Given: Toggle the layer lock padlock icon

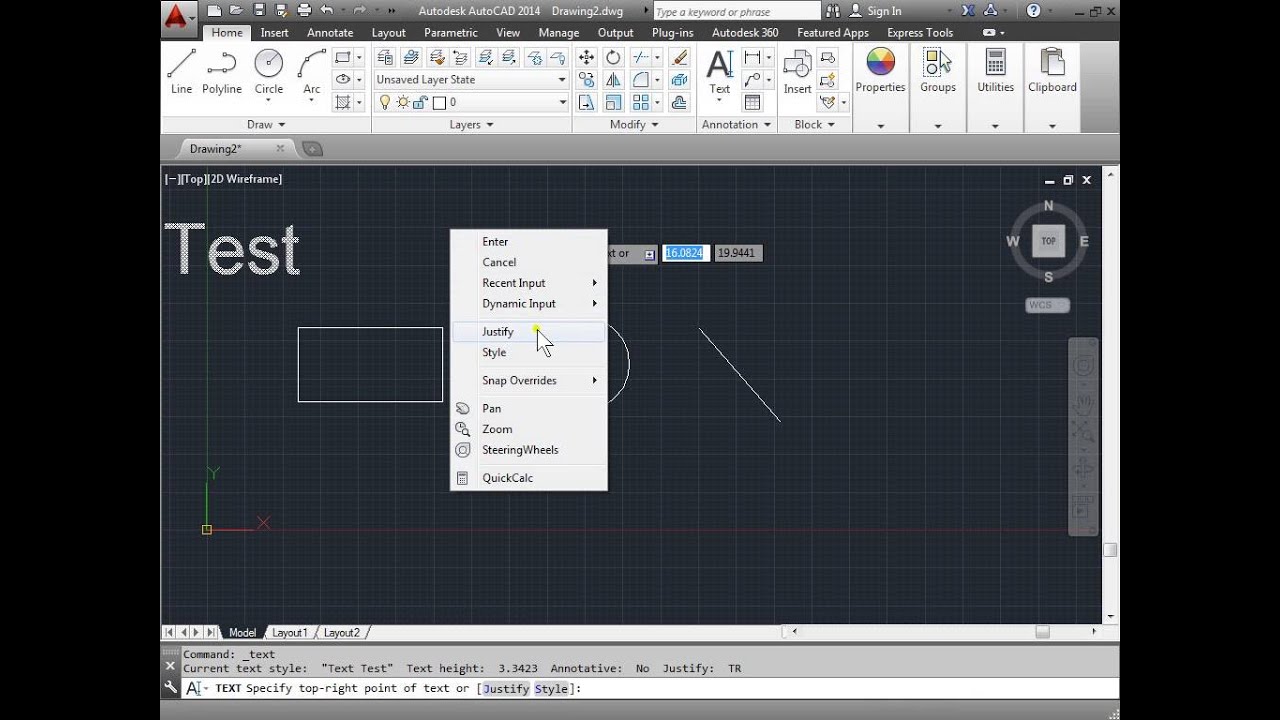Looking at the screenshot, I should pos(420,102).
